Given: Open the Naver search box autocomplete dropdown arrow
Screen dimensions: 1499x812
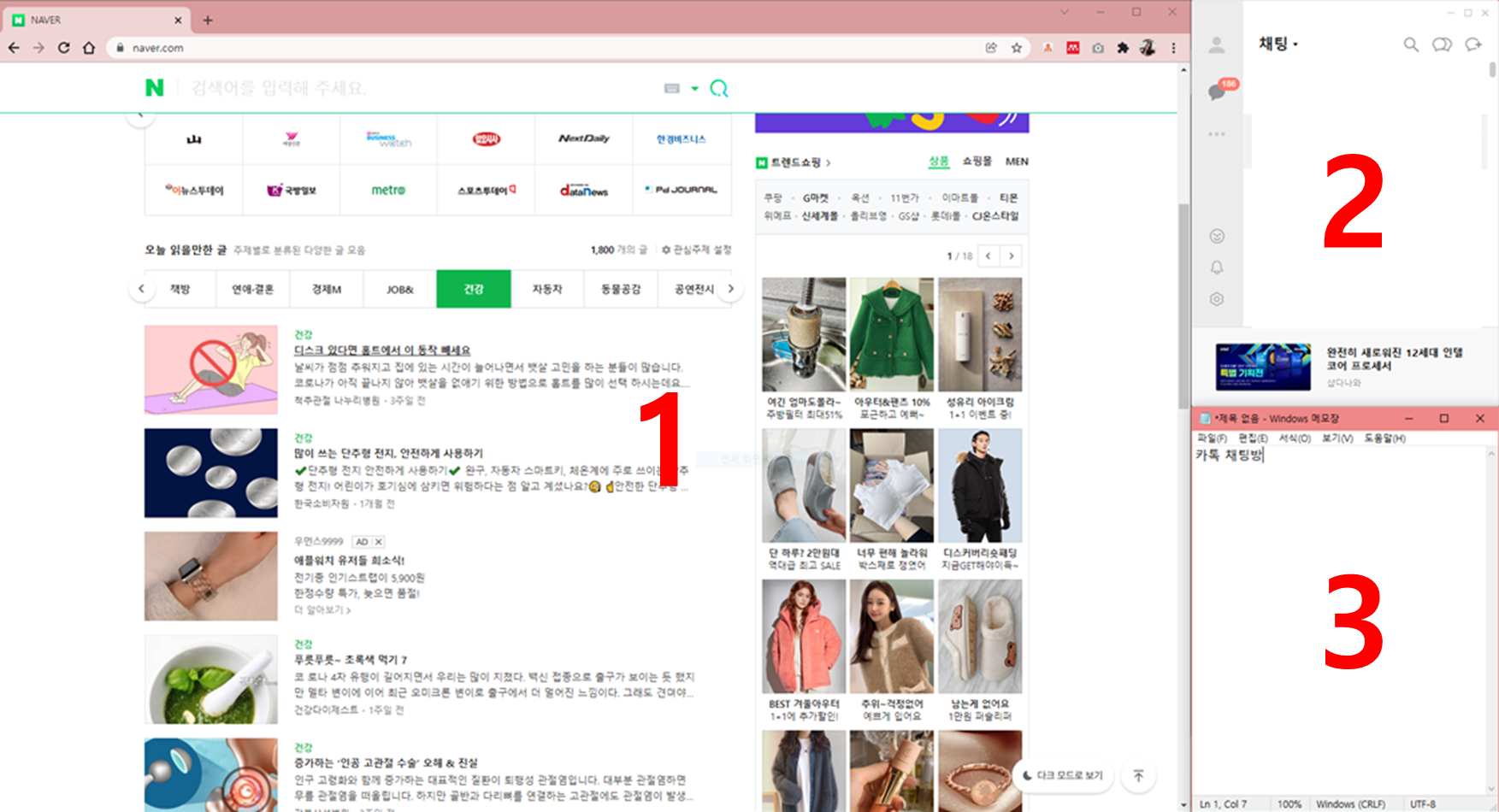Looking at the screenshot, I should (694, 88).
